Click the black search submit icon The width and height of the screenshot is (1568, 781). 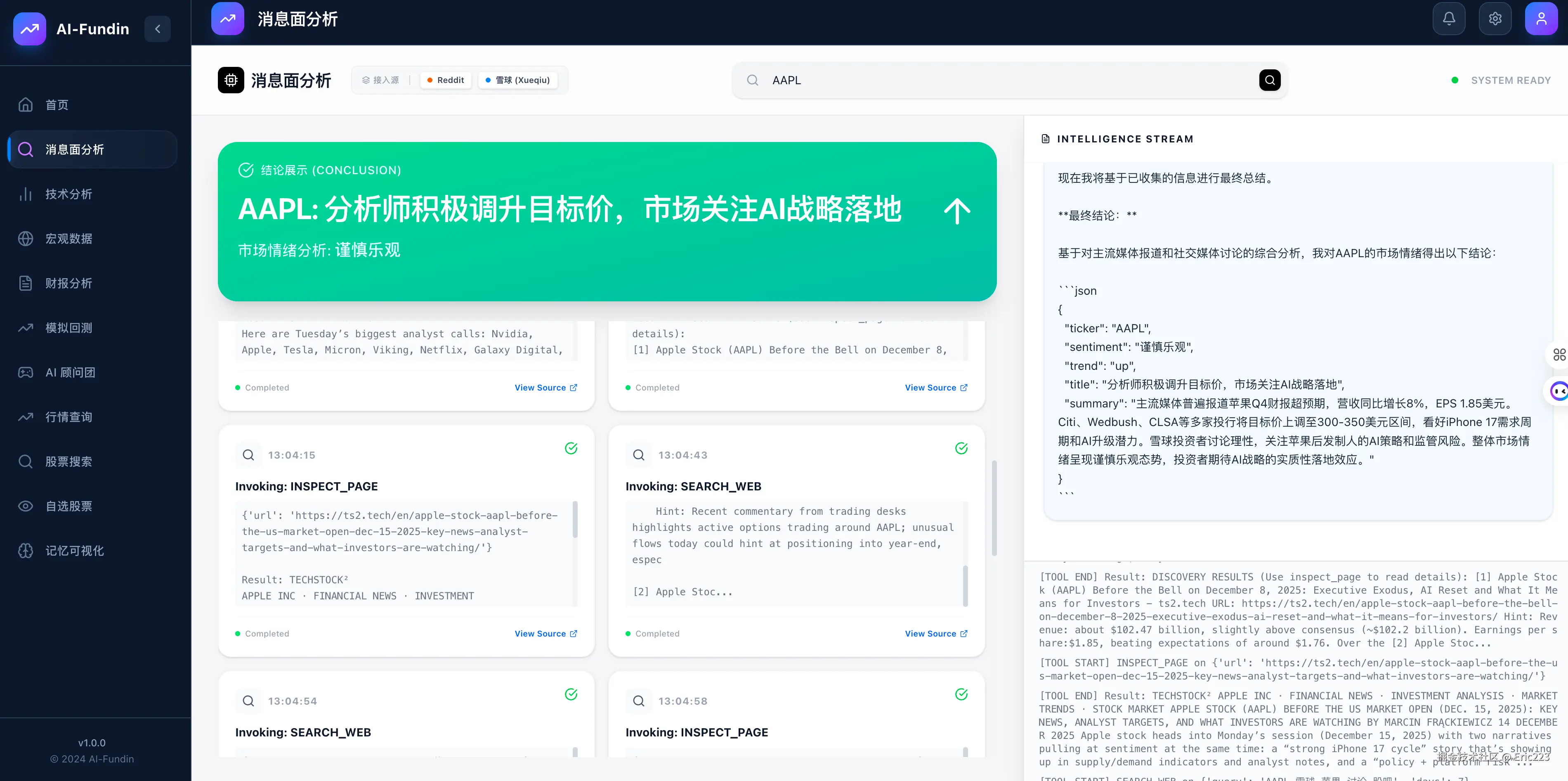(x=1269, y=80)
